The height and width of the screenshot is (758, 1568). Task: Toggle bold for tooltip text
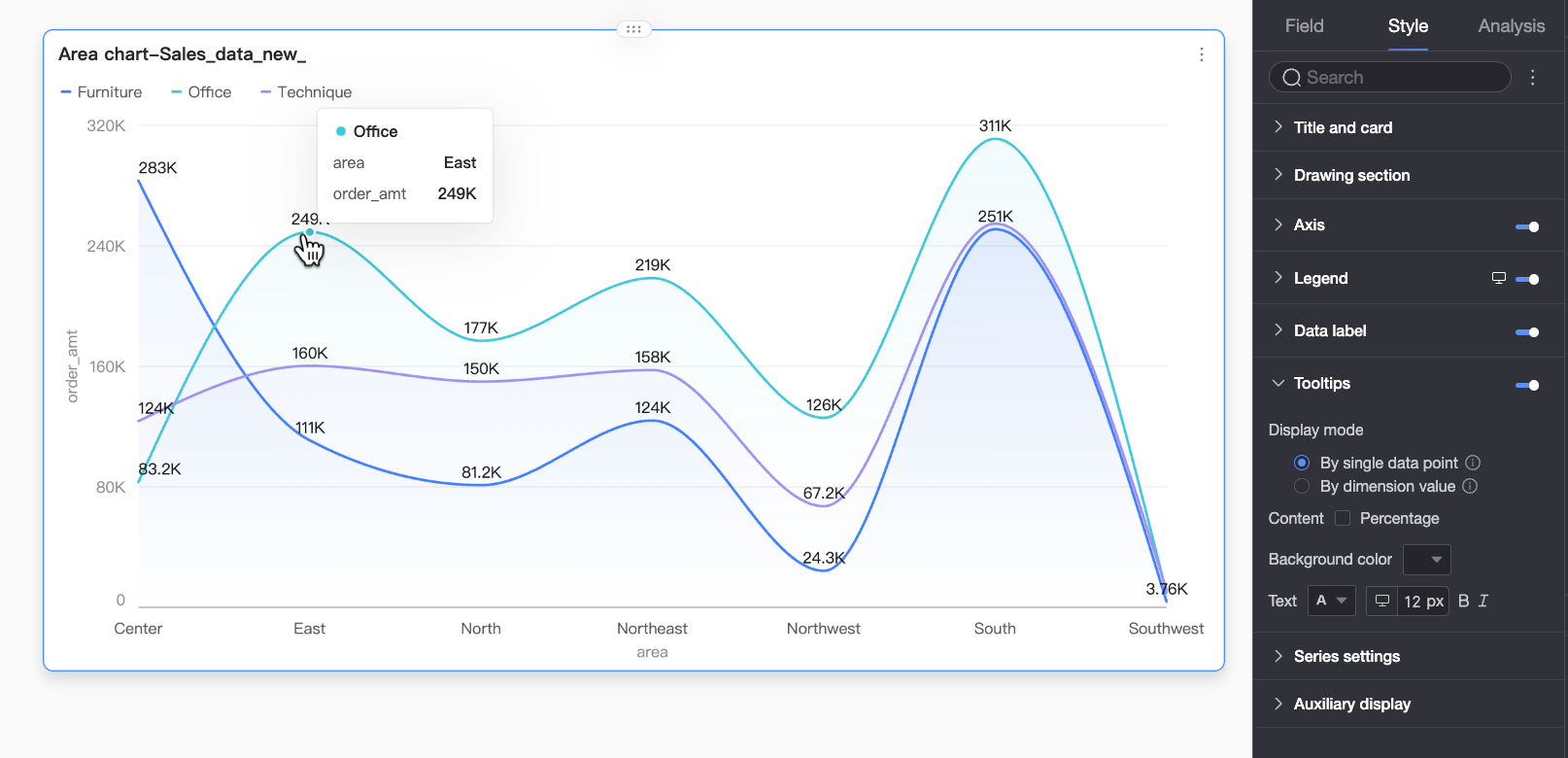coord(1464,601)
